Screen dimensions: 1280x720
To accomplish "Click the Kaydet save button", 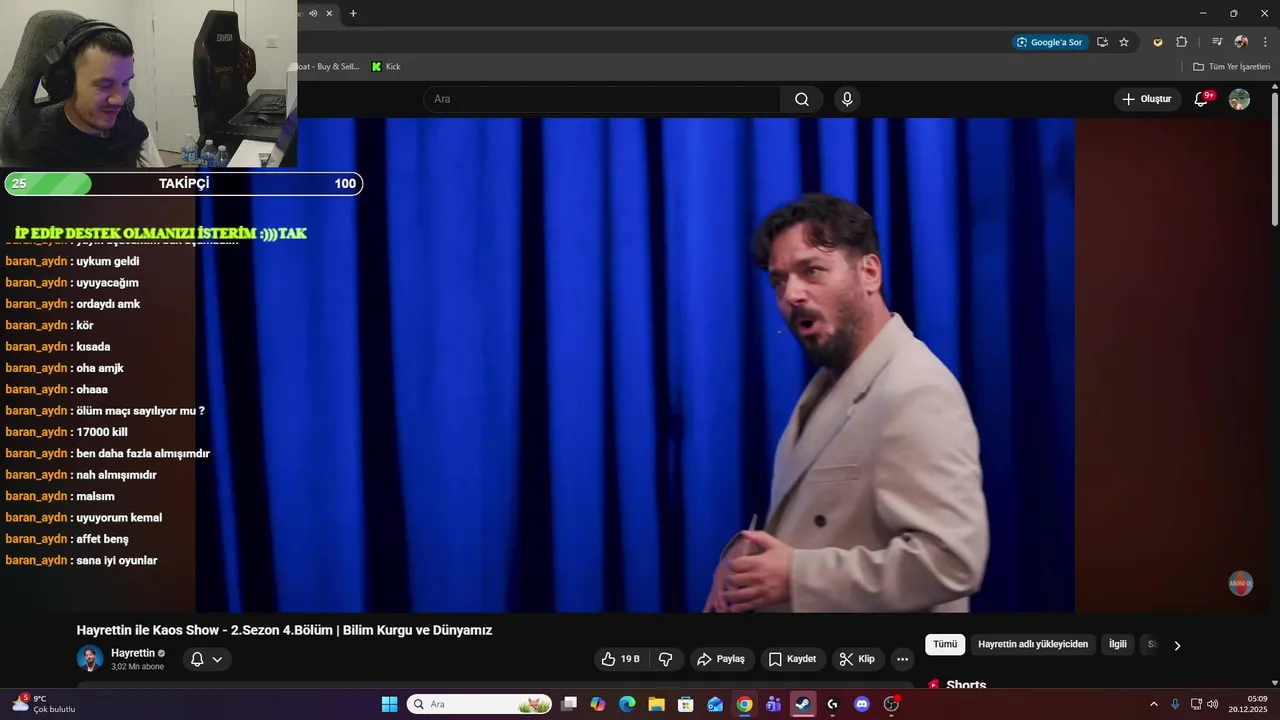I will (792, 659).
